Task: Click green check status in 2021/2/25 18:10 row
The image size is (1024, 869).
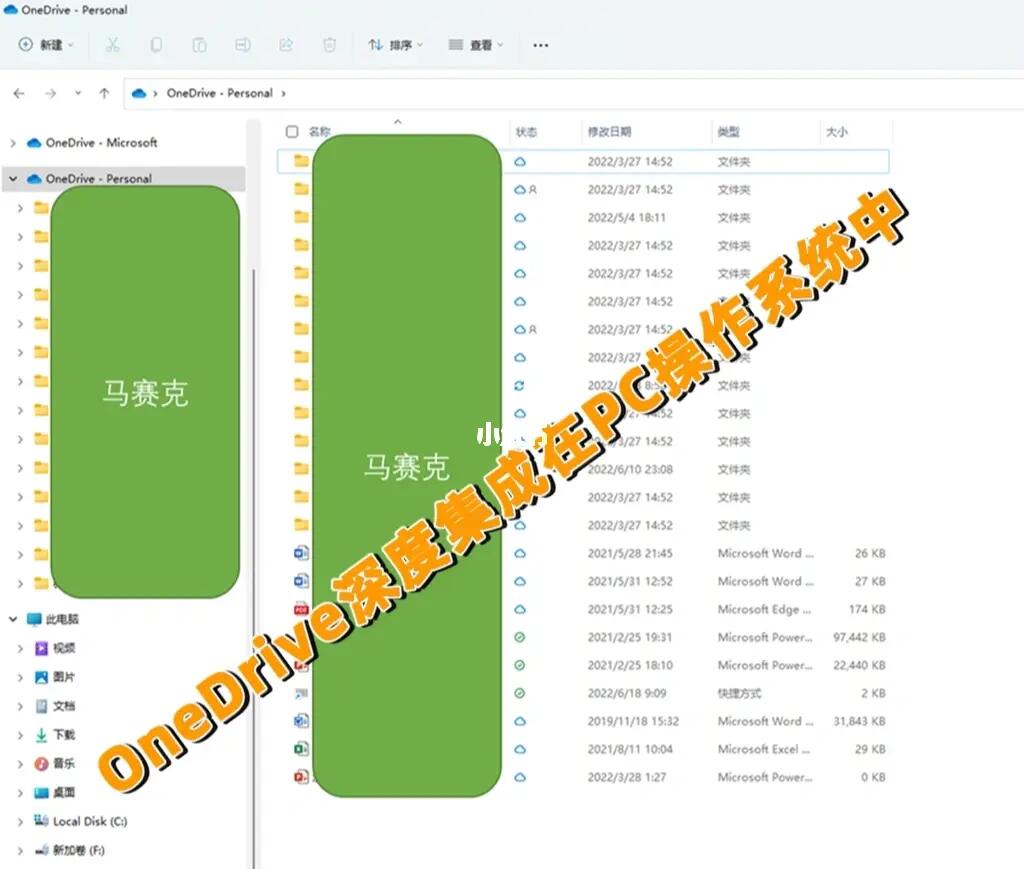Action: (519, 665)
